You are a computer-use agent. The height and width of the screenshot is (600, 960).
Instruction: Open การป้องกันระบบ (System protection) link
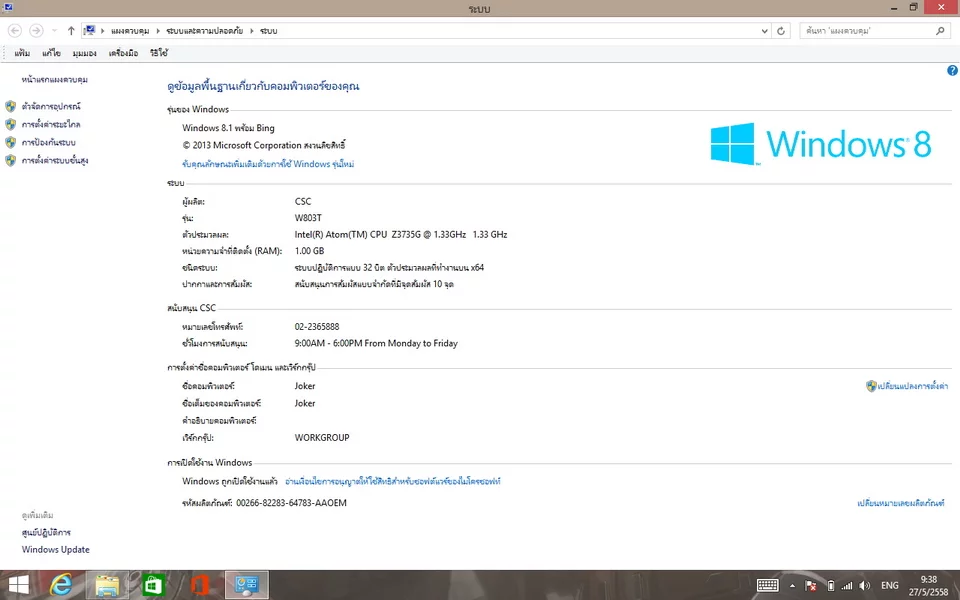point(48,143)
